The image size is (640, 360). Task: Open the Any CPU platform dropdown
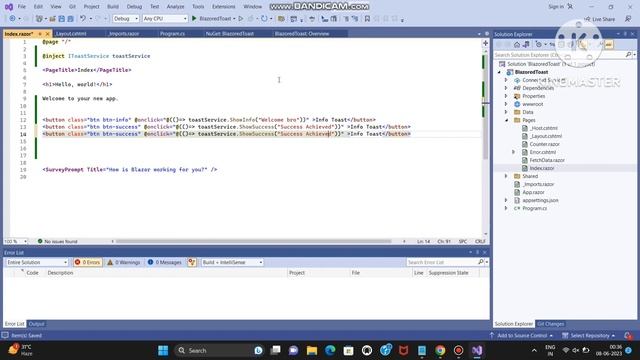[x=165, y=19]
